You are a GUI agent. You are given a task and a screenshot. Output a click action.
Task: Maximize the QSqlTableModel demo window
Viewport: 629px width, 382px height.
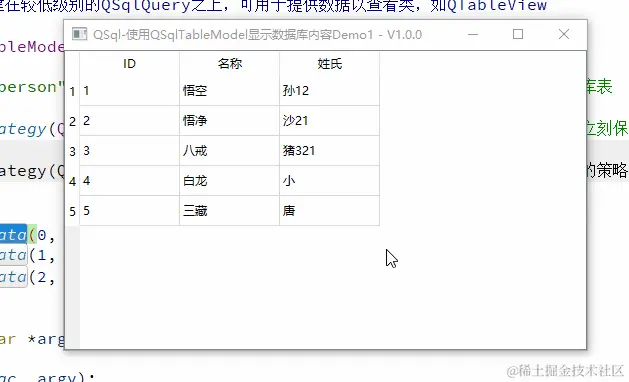[x=518, y=35]
